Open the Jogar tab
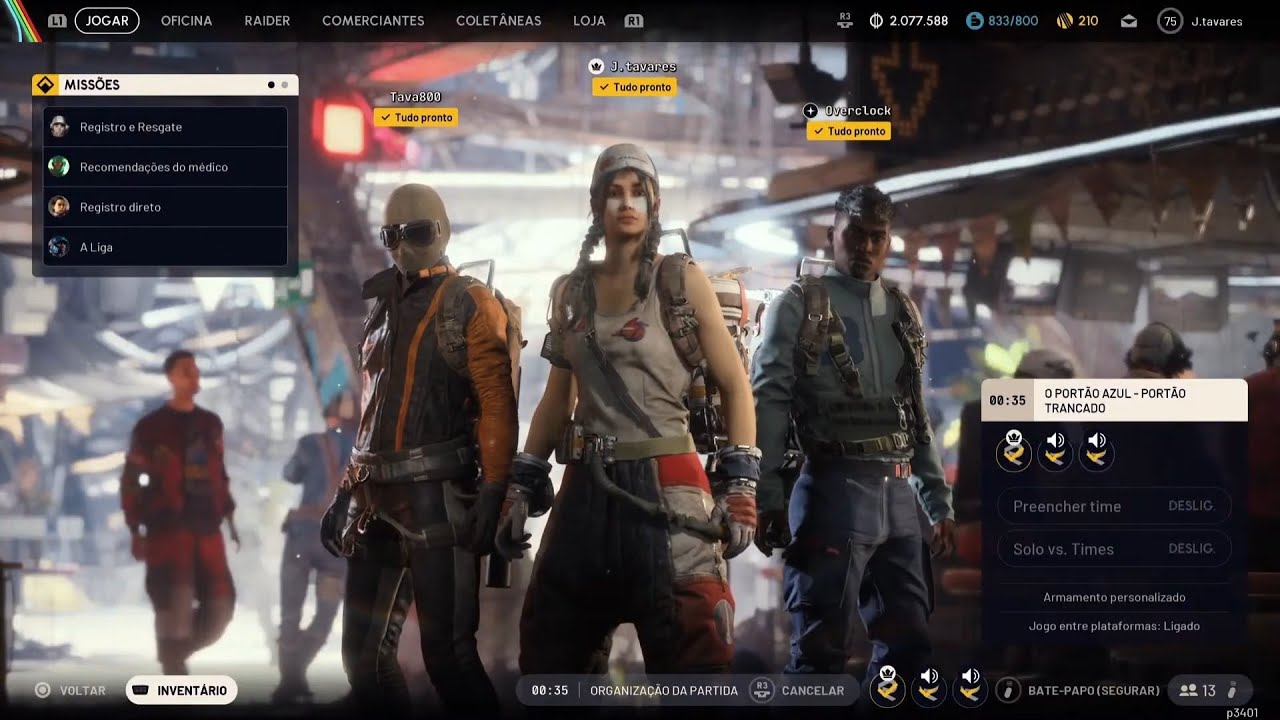This screenshot has height=720, width=1280. pos(107,21)
